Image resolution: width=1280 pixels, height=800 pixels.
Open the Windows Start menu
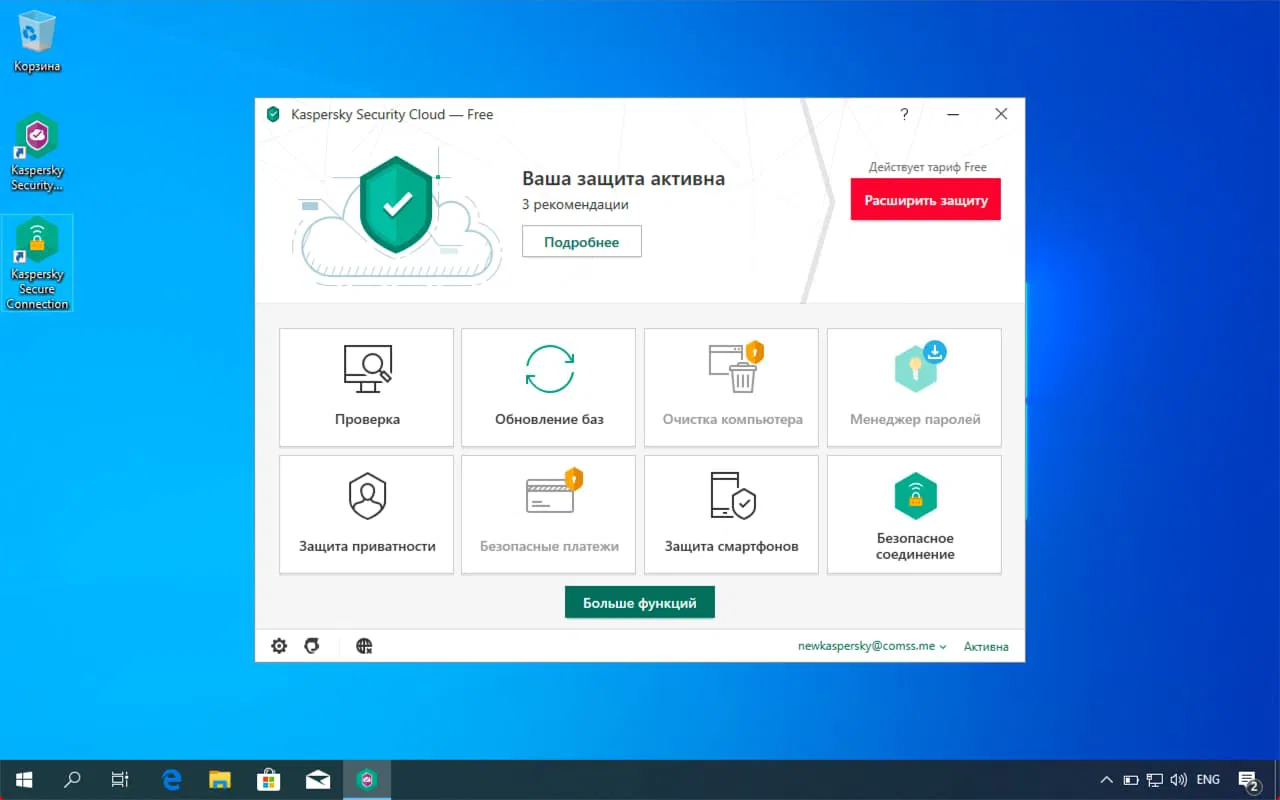click(x=22, y=779)
